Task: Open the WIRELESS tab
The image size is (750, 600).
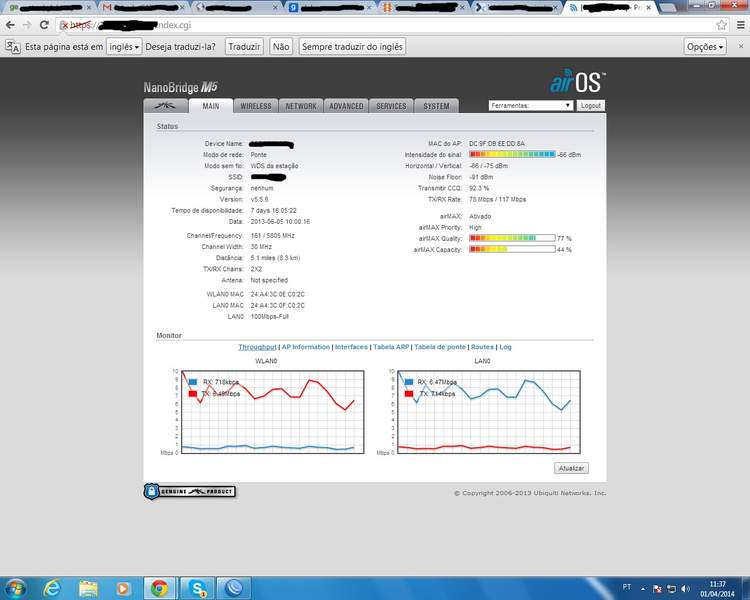Action: [256, 106]
